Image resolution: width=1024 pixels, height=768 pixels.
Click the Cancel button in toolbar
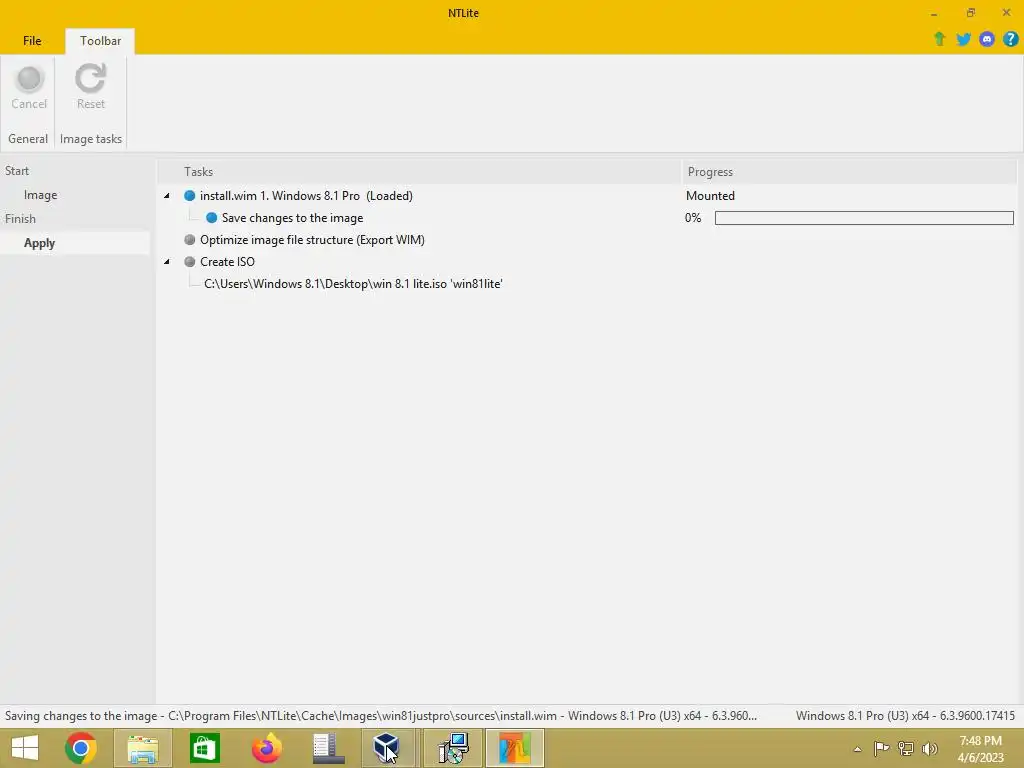tap(29, 88)
